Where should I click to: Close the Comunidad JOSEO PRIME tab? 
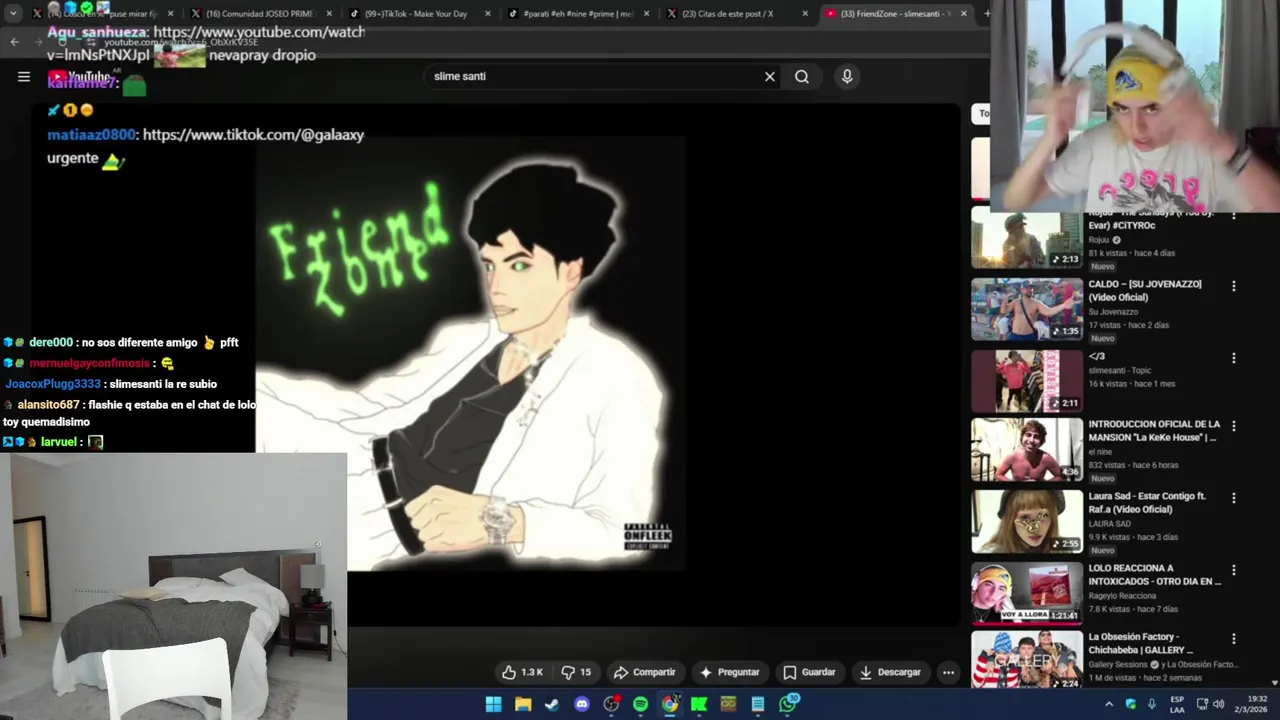tap(329, 14)
